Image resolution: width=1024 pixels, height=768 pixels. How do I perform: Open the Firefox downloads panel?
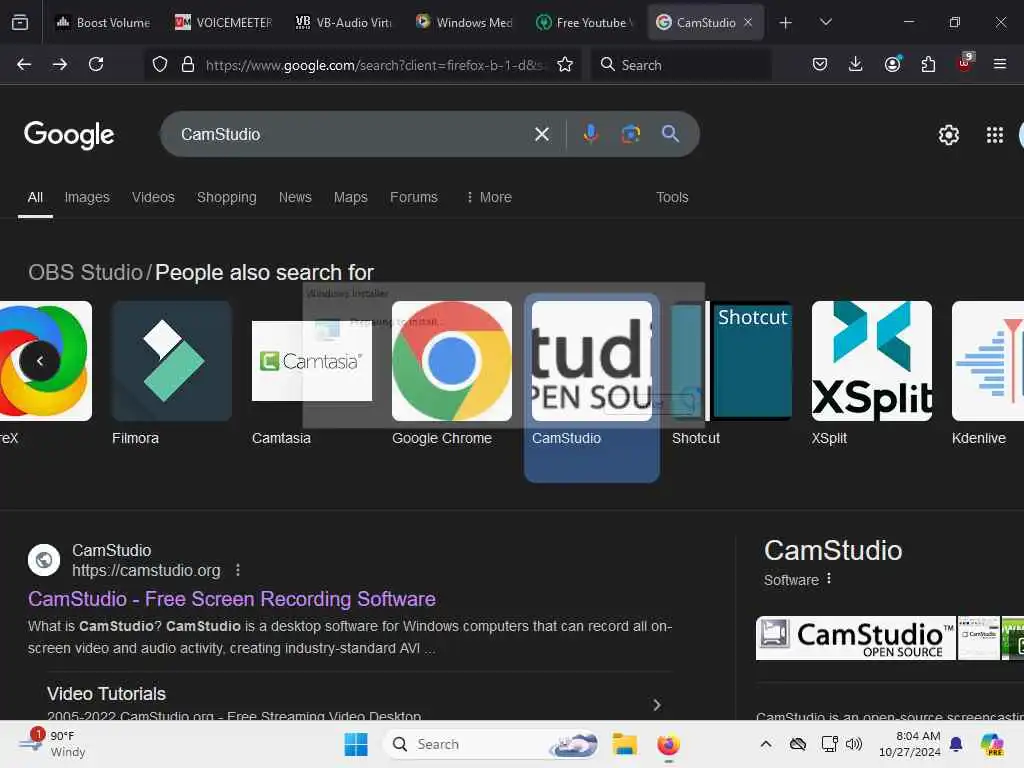pos(856,64)
